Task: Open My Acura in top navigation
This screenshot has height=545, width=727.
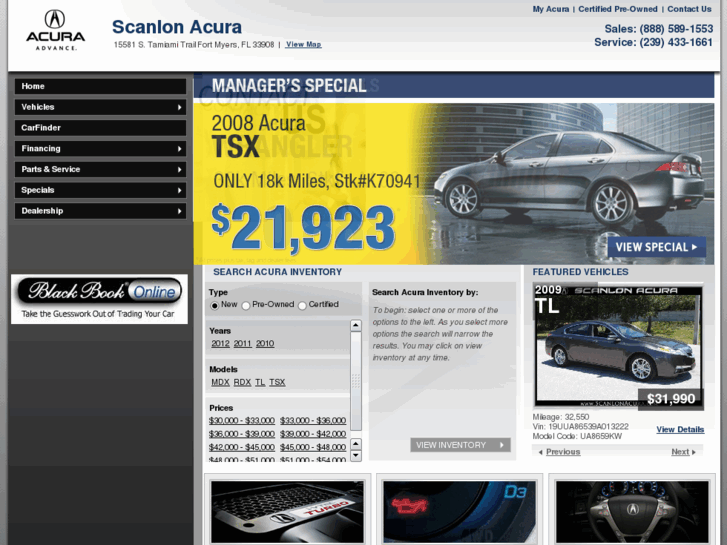Action: 550,9
